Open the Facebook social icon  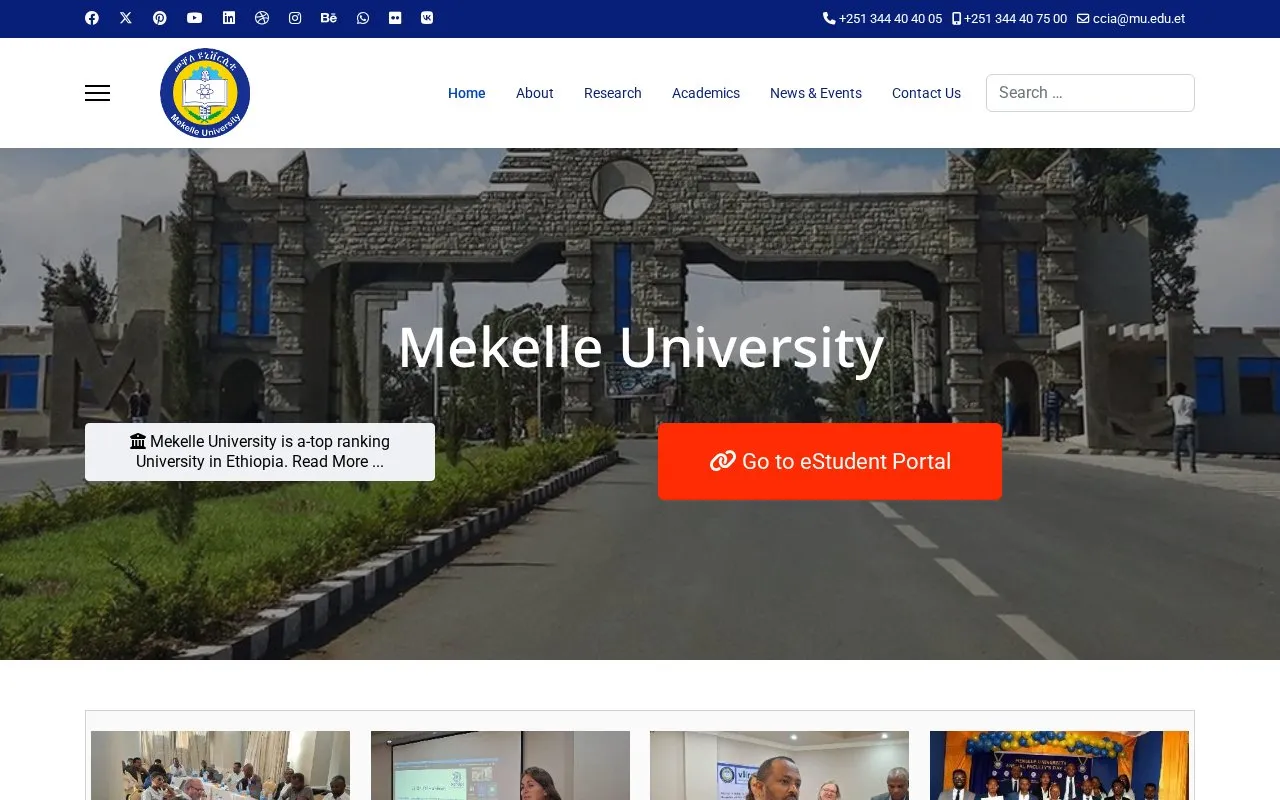pos(92,18)
